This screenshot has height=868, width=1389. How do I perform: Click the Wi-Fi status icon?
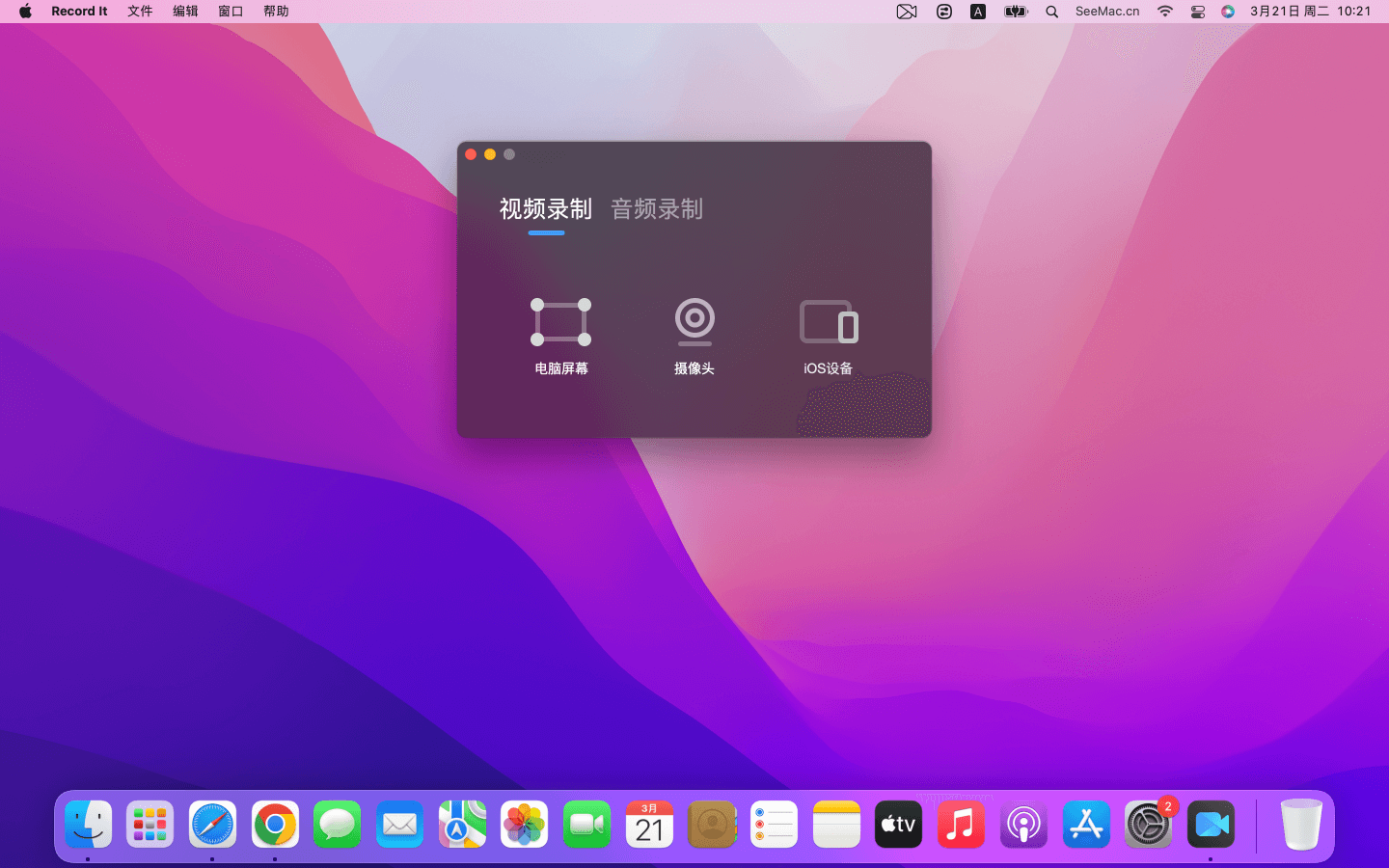tap(1165, 12)
